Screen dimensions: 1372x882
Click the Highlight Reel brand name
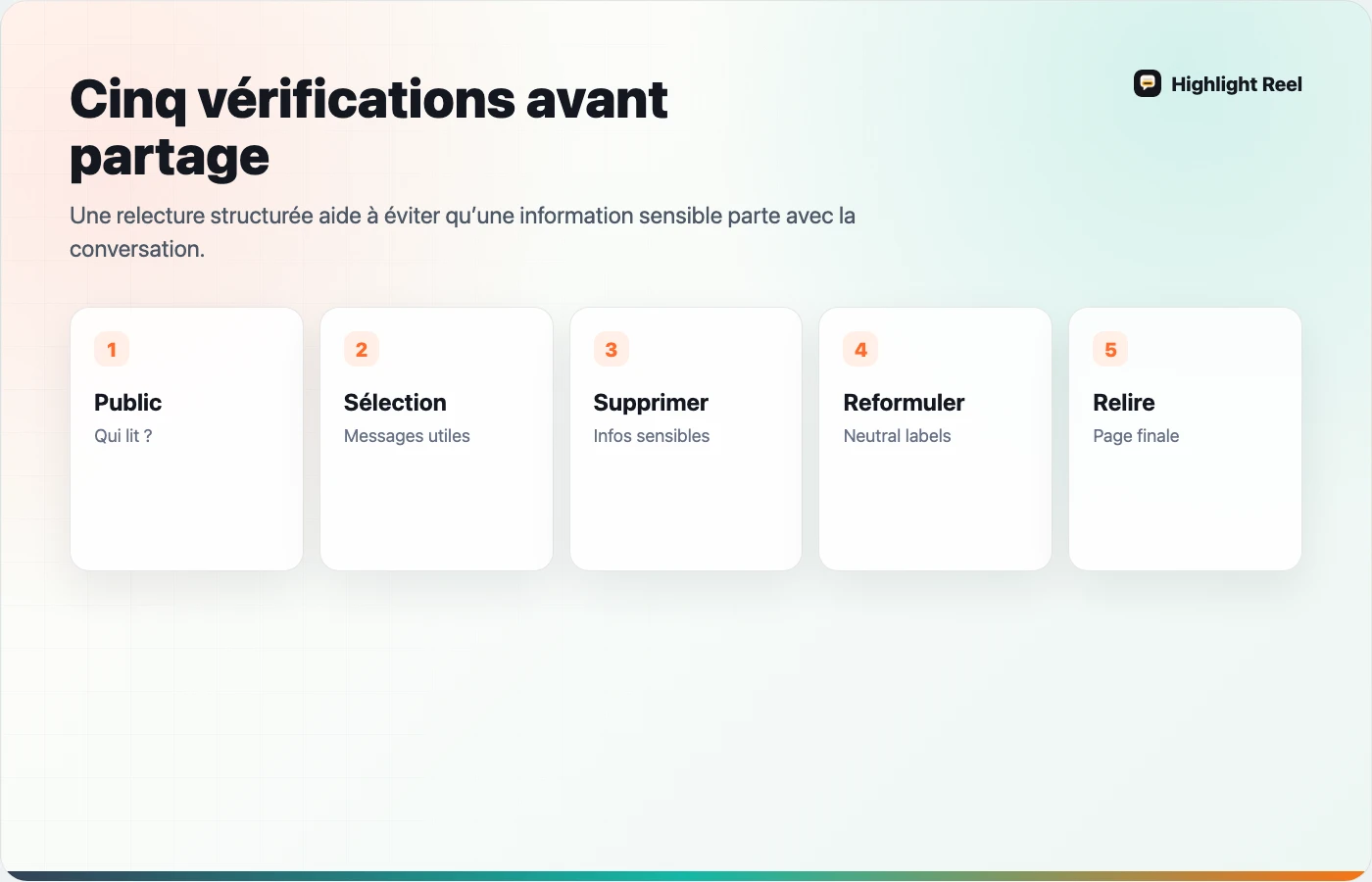click(1237, 84)
